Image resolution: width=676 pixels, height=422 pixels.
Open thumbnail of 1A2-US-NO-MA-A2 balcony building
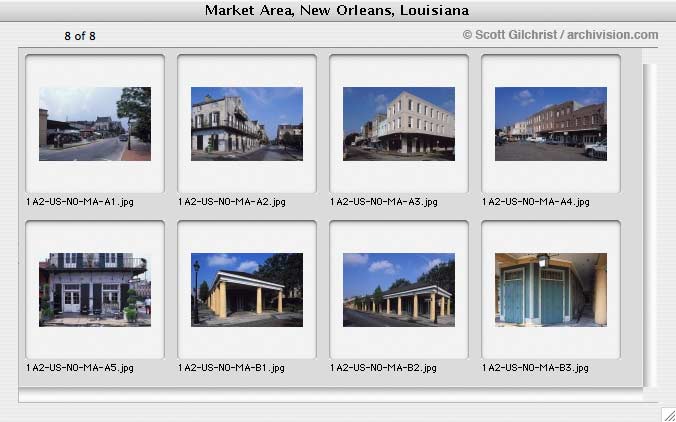247,124
